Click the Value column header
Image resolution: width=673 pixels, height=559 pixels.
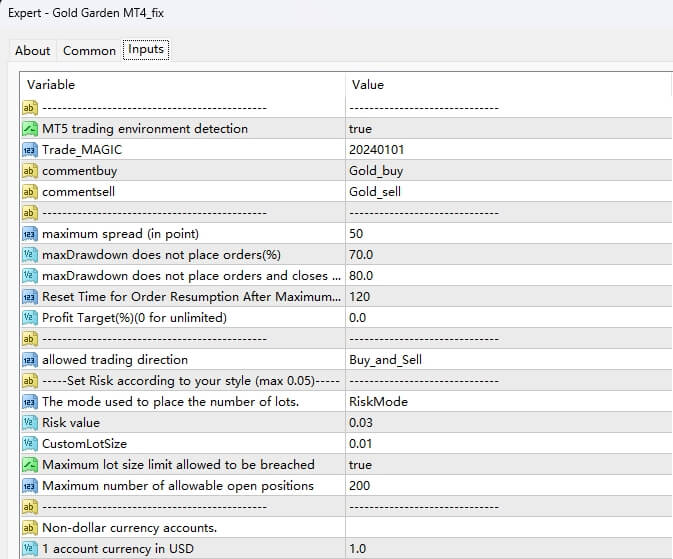pos(368,85)
